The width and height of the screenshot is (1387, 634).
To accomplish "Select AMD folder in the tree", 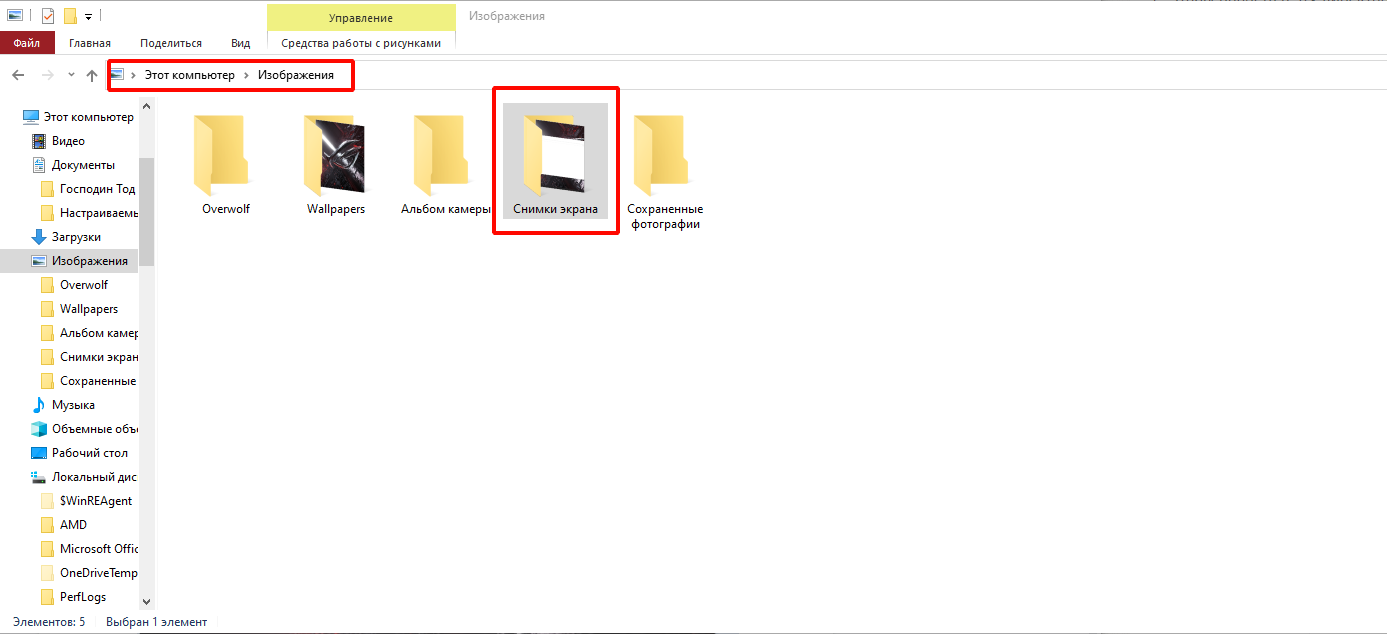I will pos(73,525).
